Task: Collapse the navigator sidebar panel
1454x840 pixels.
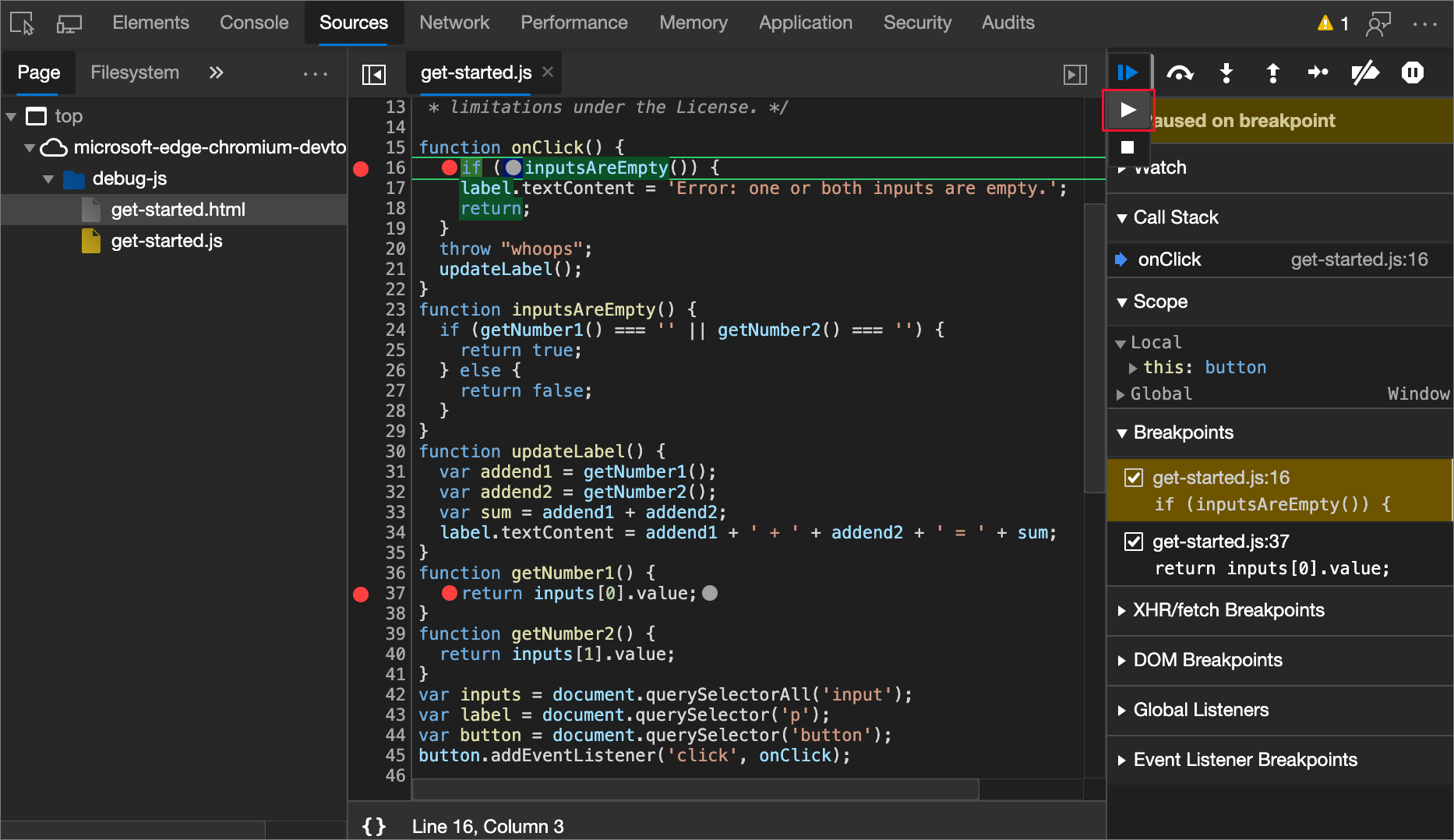Action: click(x=373, y=73)
